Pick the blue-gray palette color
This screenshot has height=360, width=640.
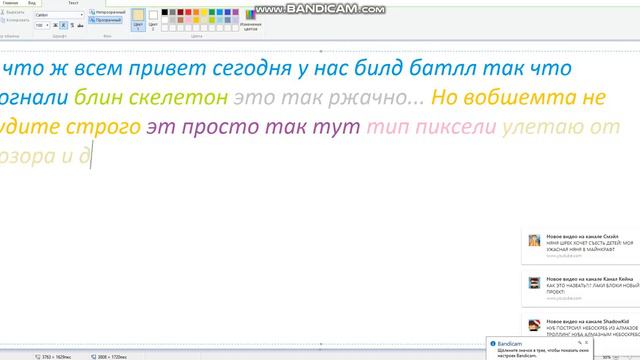click(x=227, y=20)
